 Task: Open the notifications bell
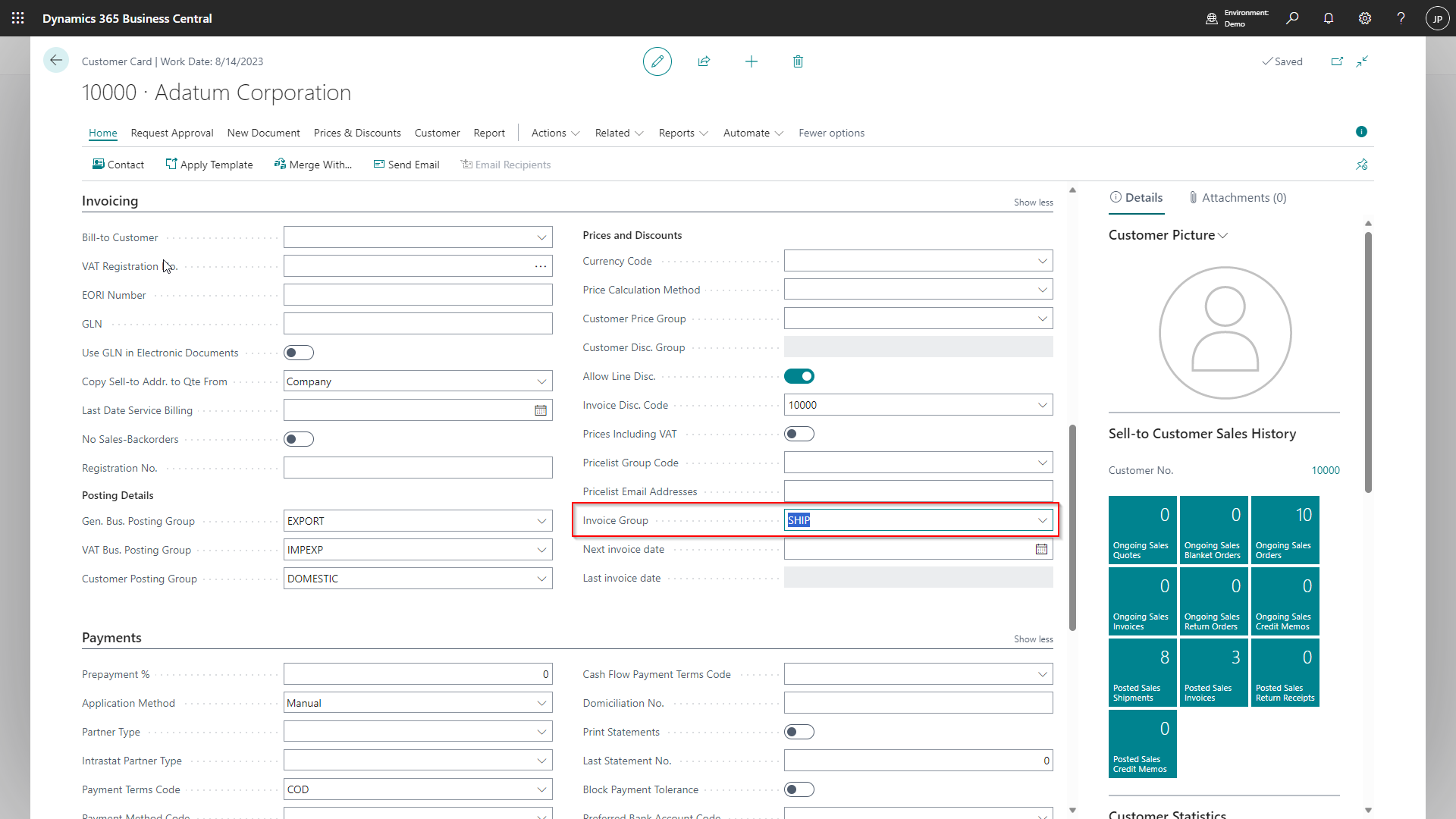(x=1329, y=18)
